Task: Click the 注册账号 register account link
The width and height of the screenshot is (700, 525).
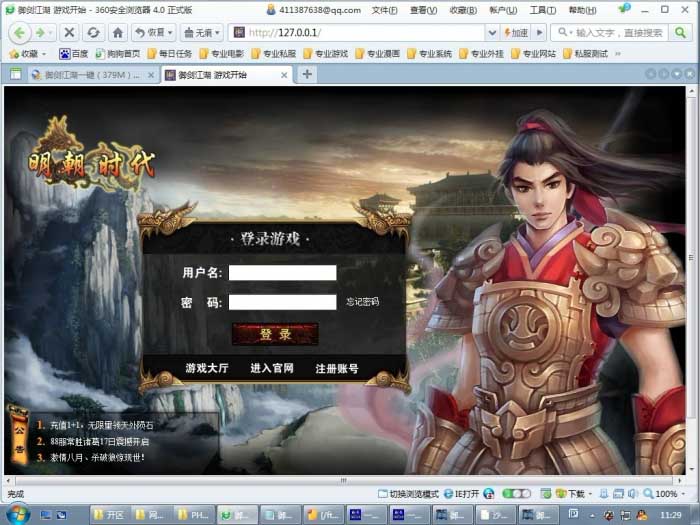Action: (337, 368)
